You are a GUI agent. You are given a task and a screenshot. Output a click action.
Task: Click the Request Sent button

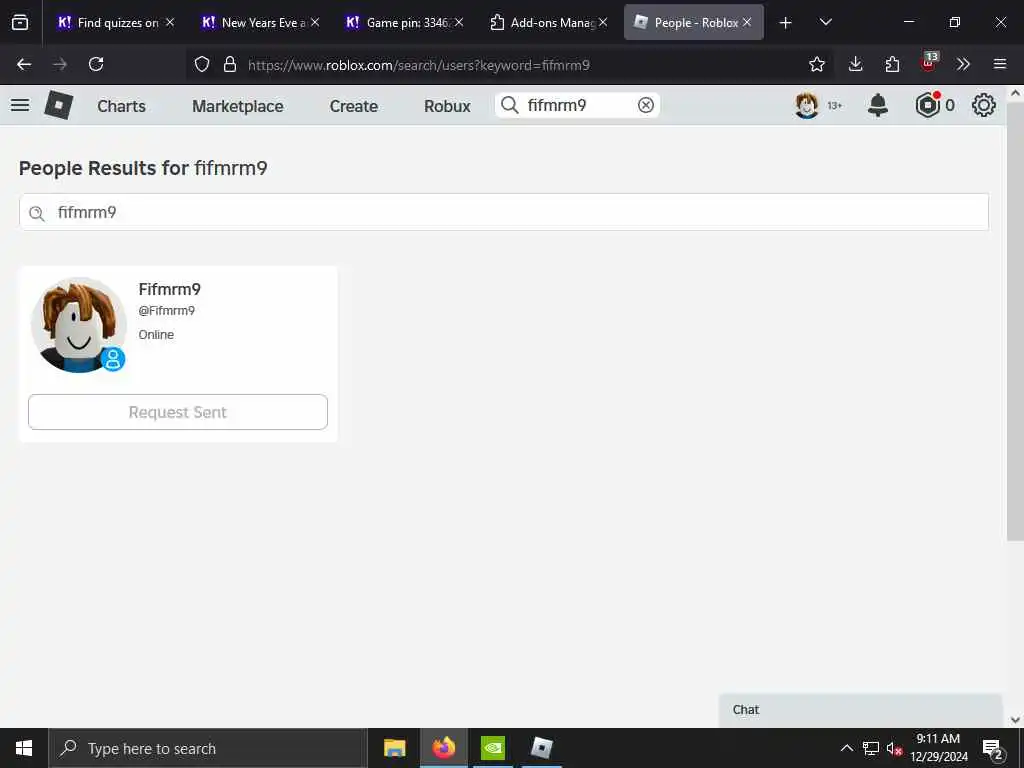coord(178,412)
